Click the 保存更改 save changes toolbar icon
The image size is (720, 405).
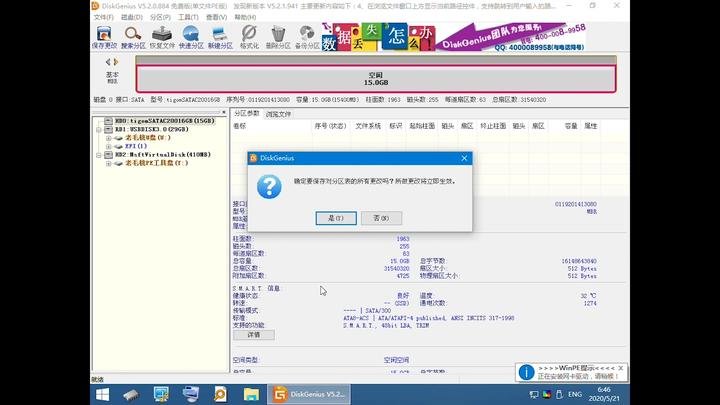pyautogui.click(x=104, y=37)
